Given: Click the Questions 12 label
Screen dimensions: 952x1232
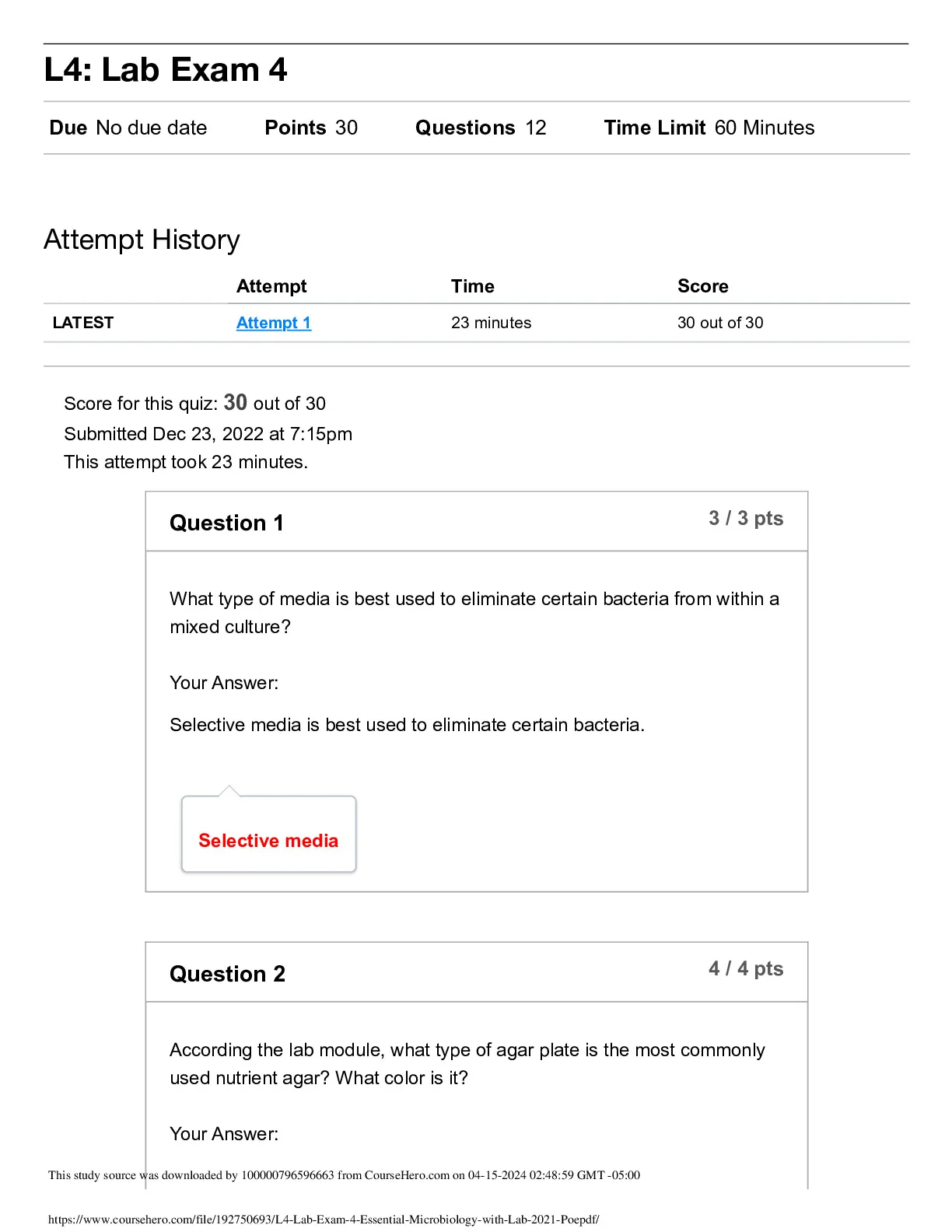Looking at the screenshot, I should (x=481, y=128).
